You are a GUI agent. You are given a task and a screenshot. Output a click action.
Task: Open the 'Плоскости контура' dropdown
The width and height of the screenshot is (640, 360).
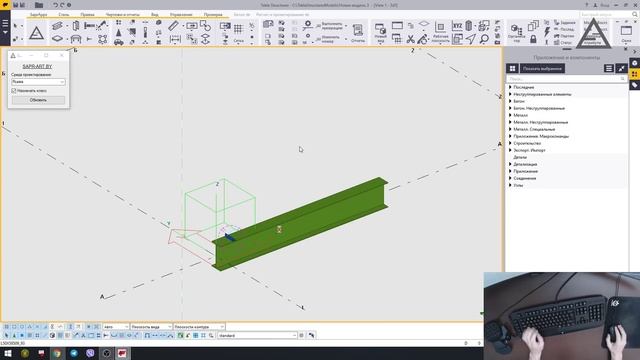click(199, 327)
